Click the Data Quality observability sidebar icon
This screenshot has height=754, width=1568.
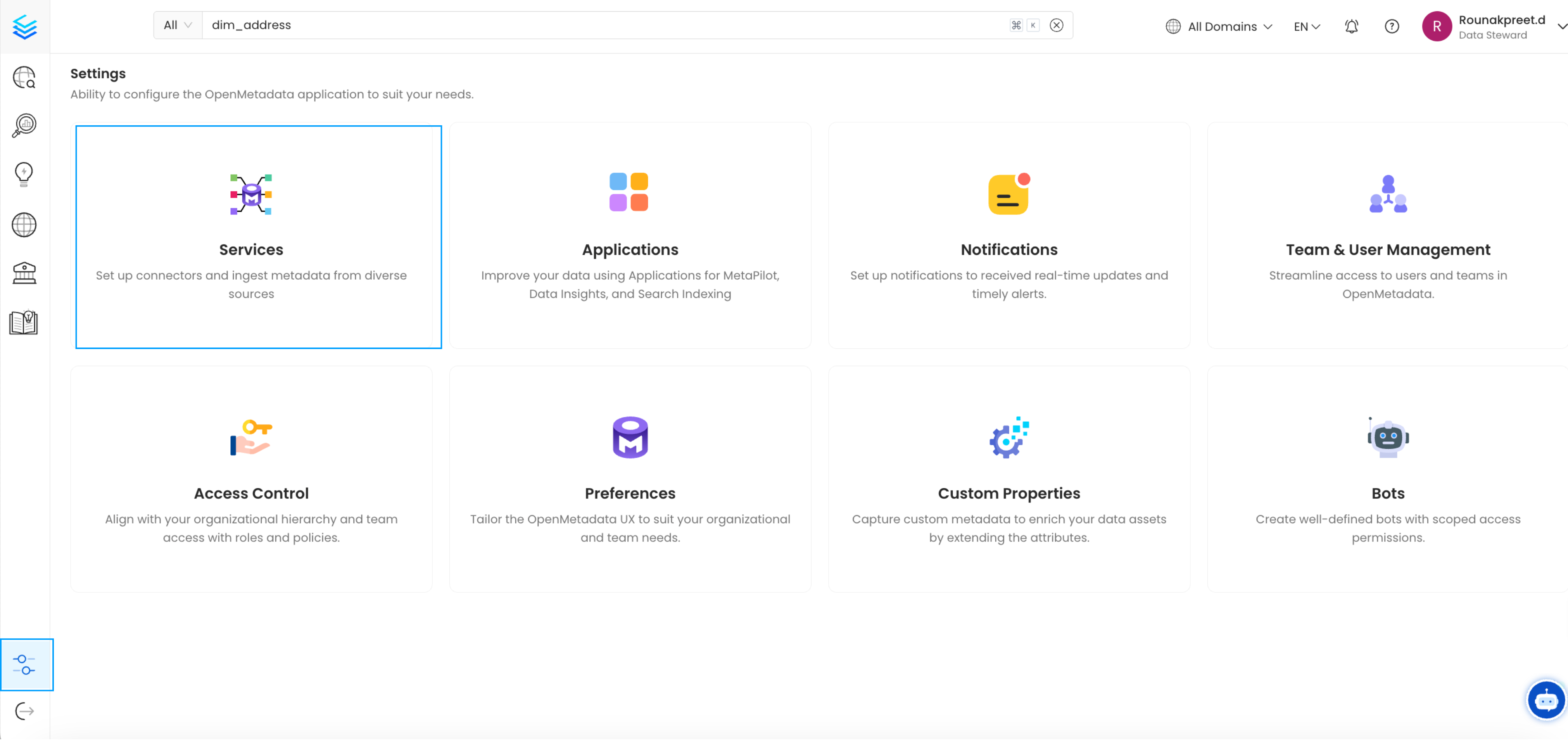[x=24, y=125]
